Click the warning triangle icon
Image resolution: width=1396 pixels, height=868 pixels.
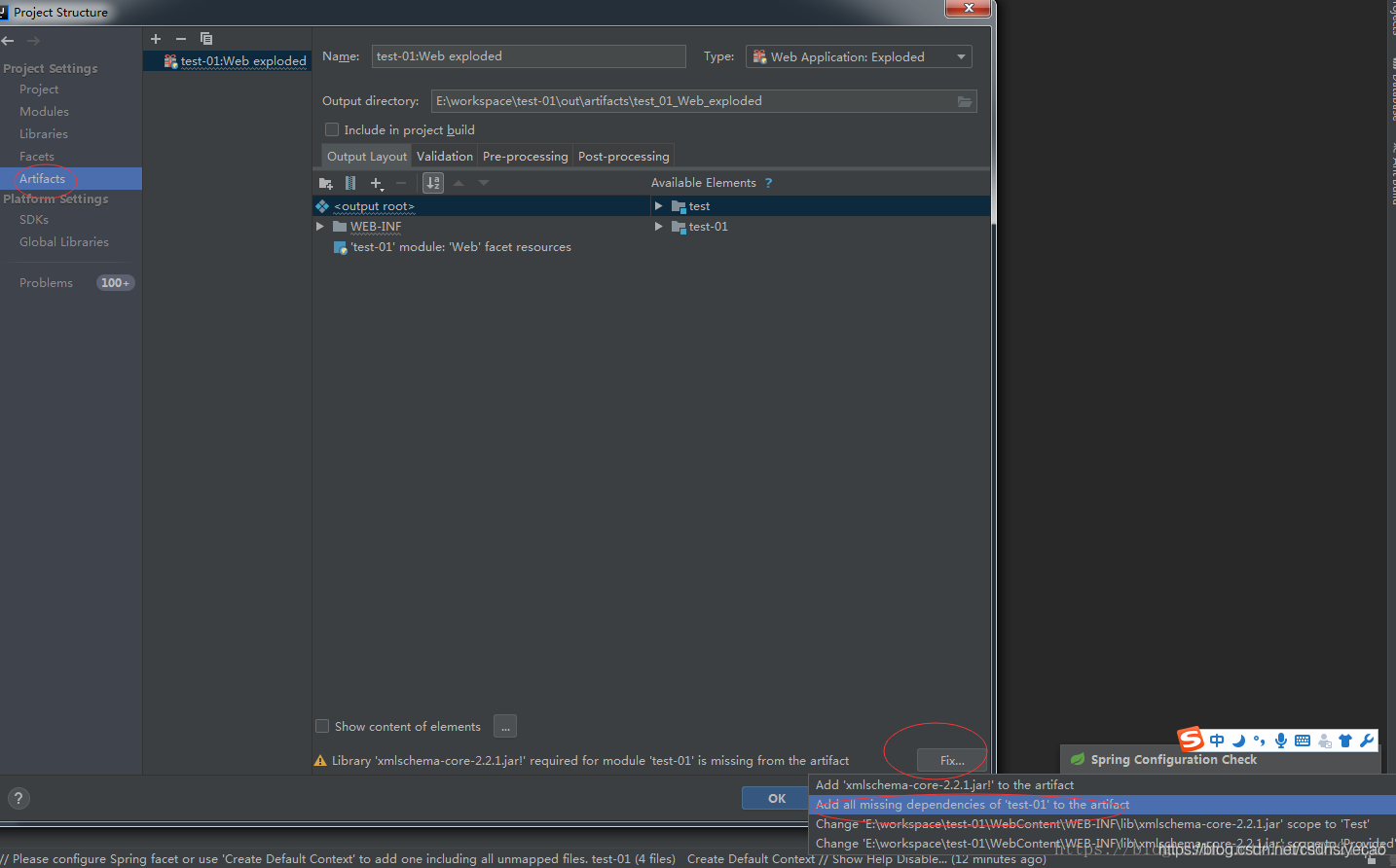[x=320, y=761]
